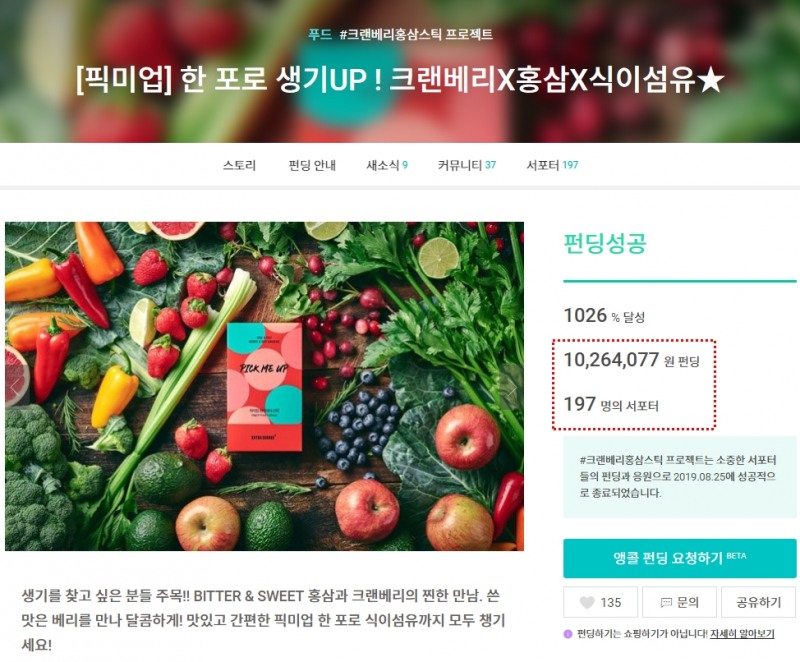Screen dimensions: 800x662
Task: Click the project title heading
Action: click(x=400, y=80)
